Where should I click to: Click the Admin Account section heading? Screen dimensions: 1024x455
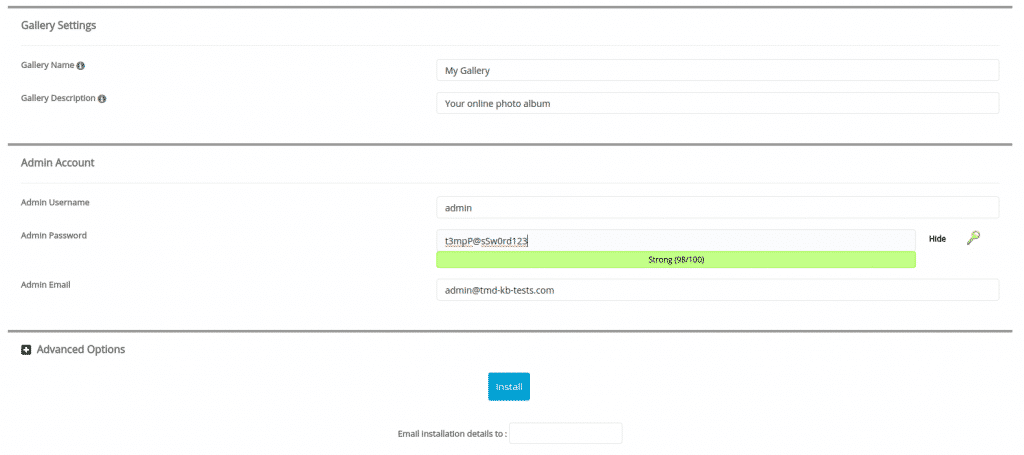pyautogui.click(x=58, y=162)
